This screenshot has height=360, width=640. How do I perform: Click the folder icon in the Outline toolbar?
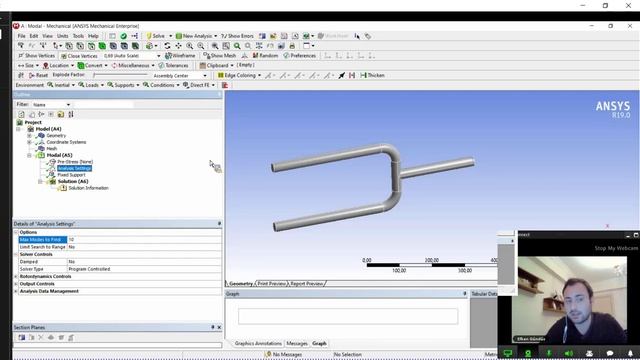[60, 114]
